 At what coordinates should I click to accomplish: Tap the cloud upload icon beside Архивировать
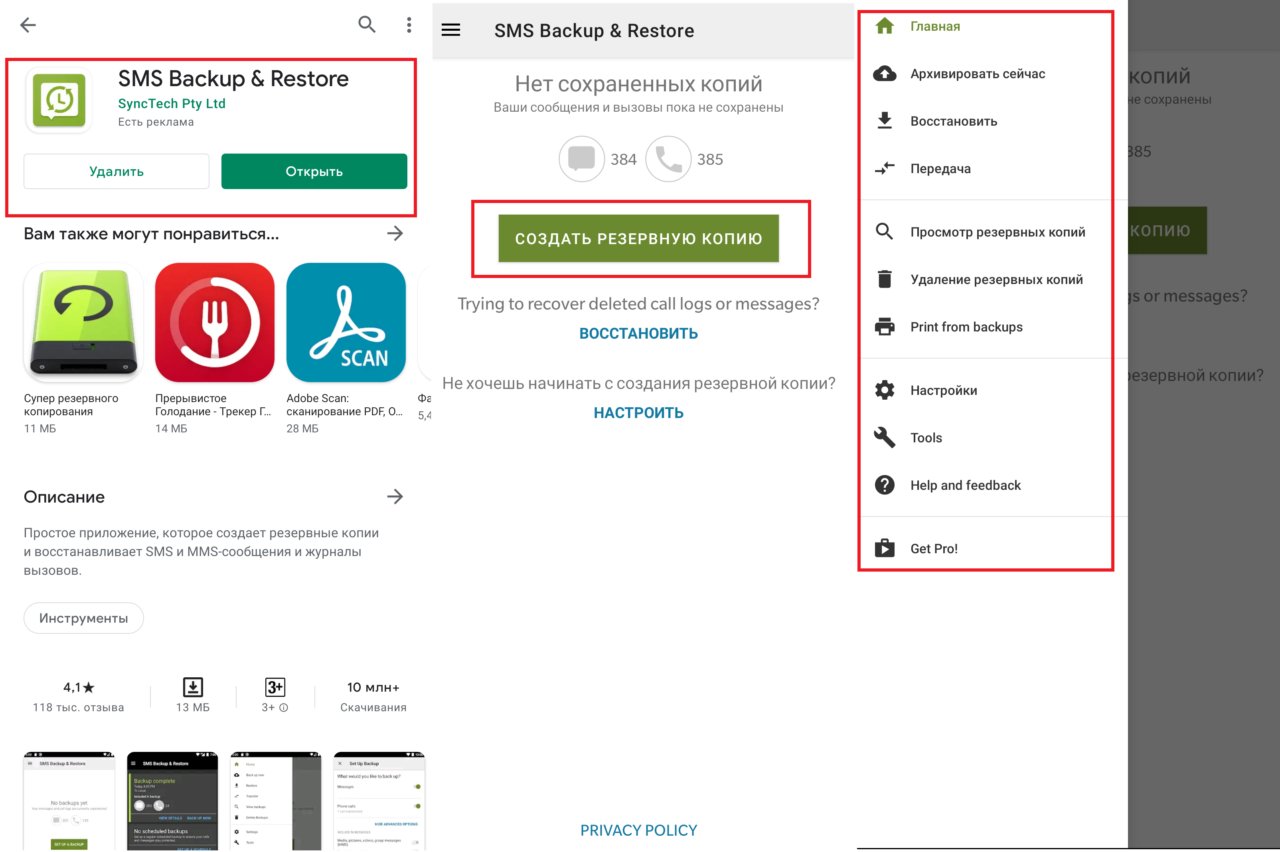(x=885, y=74)
